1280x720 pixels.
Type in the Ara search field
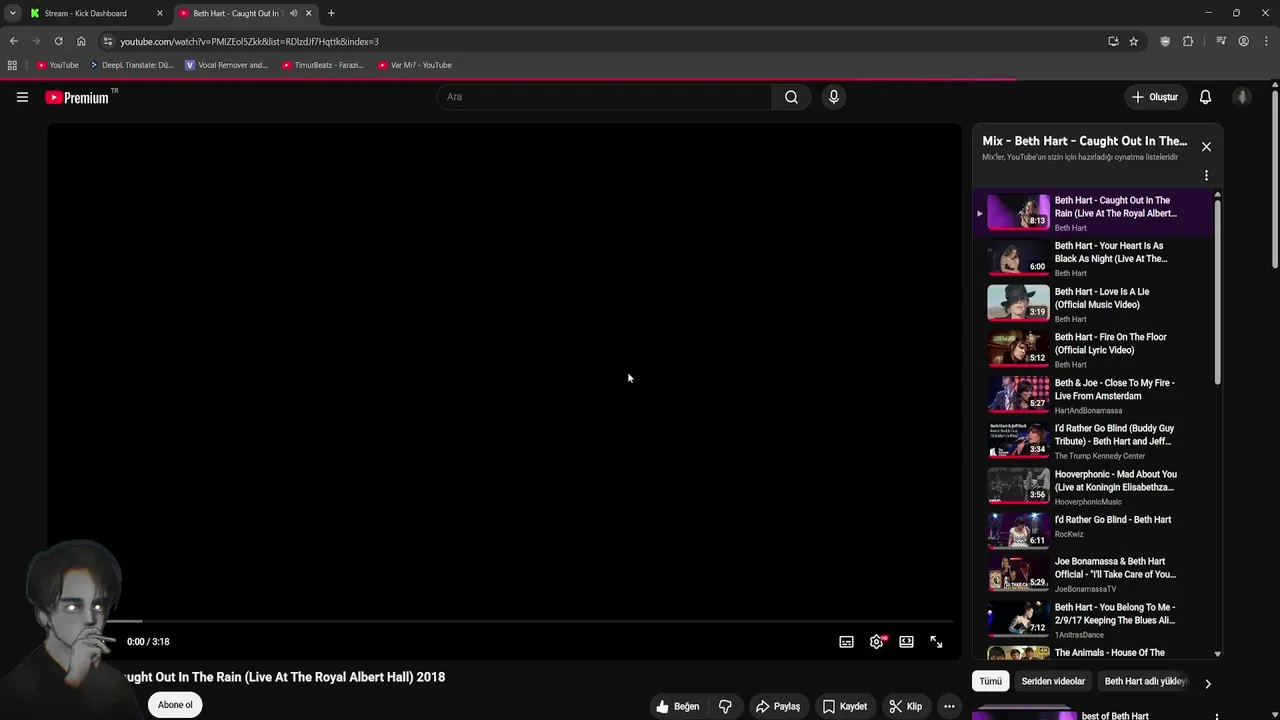(604, 97)
